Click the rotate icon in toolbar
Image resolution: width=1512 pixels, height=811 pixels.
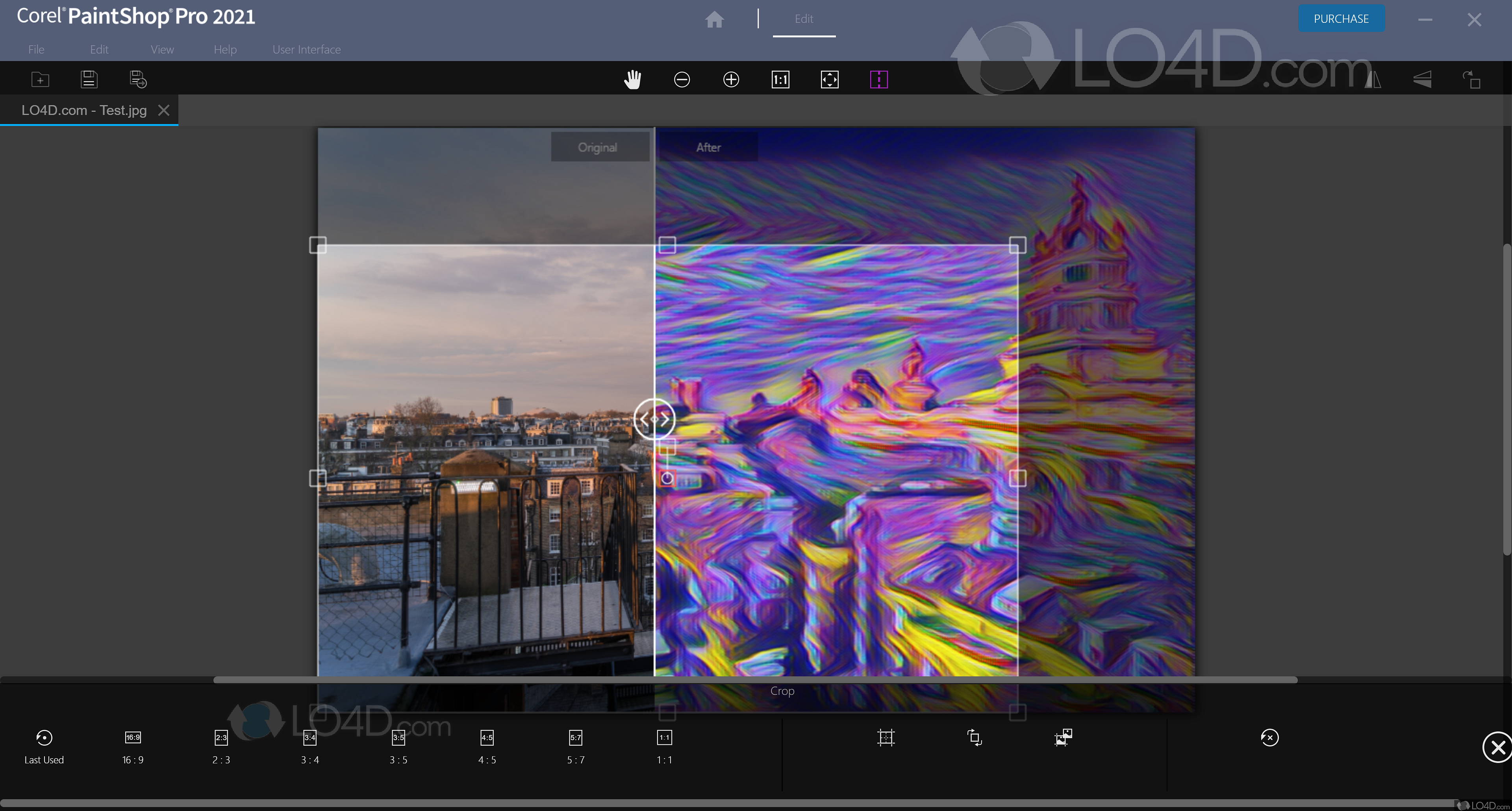[x=1471, y=79]
